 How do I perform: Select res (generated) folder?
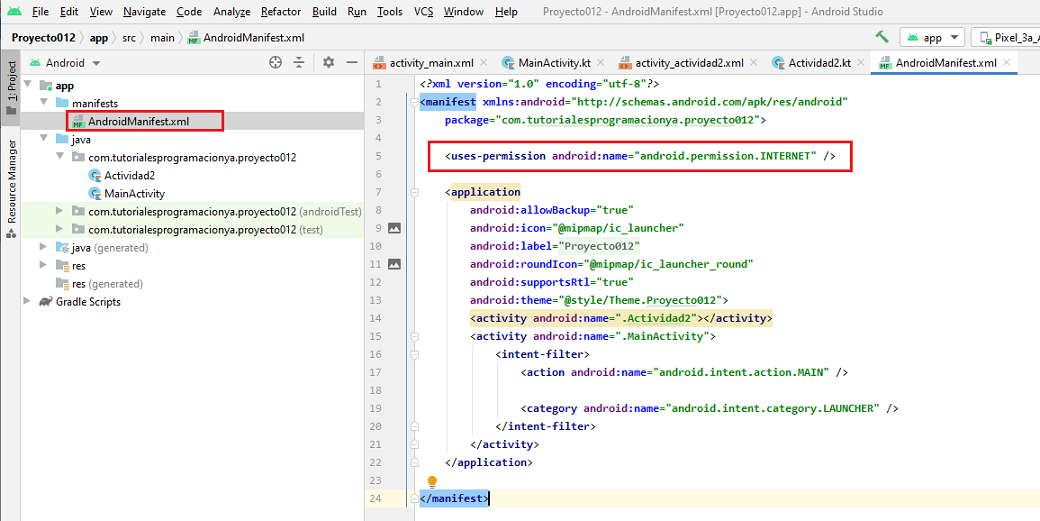coord(107,284)
